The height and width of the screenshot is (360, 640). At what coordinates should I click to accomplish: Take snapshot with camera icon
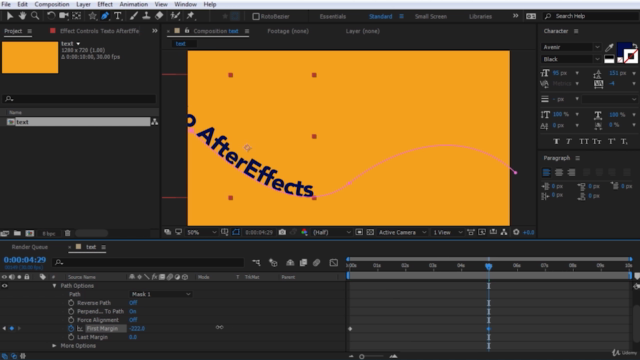(x=282, y=232)
